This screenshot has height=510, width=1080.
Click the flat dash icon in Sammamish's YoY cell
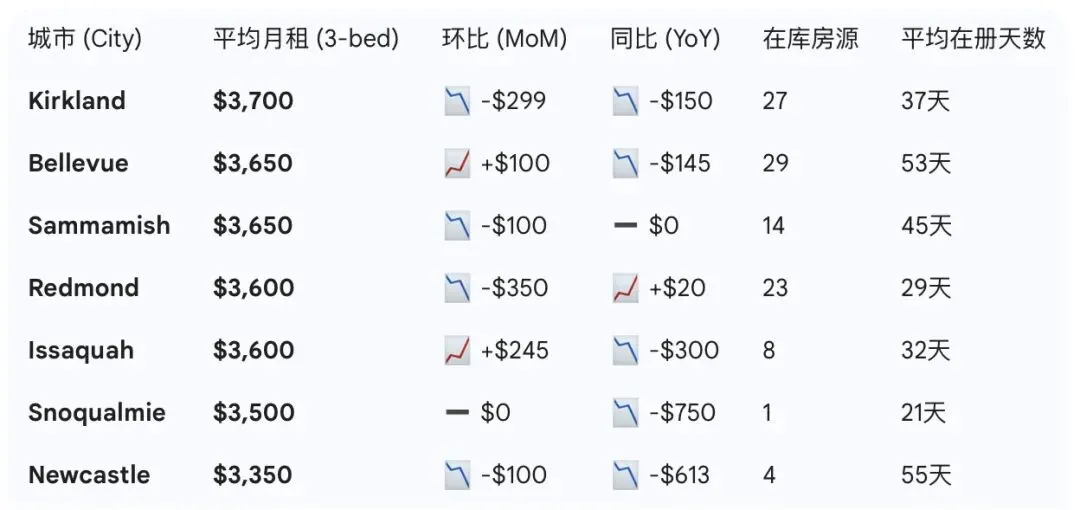pos(625,226)
